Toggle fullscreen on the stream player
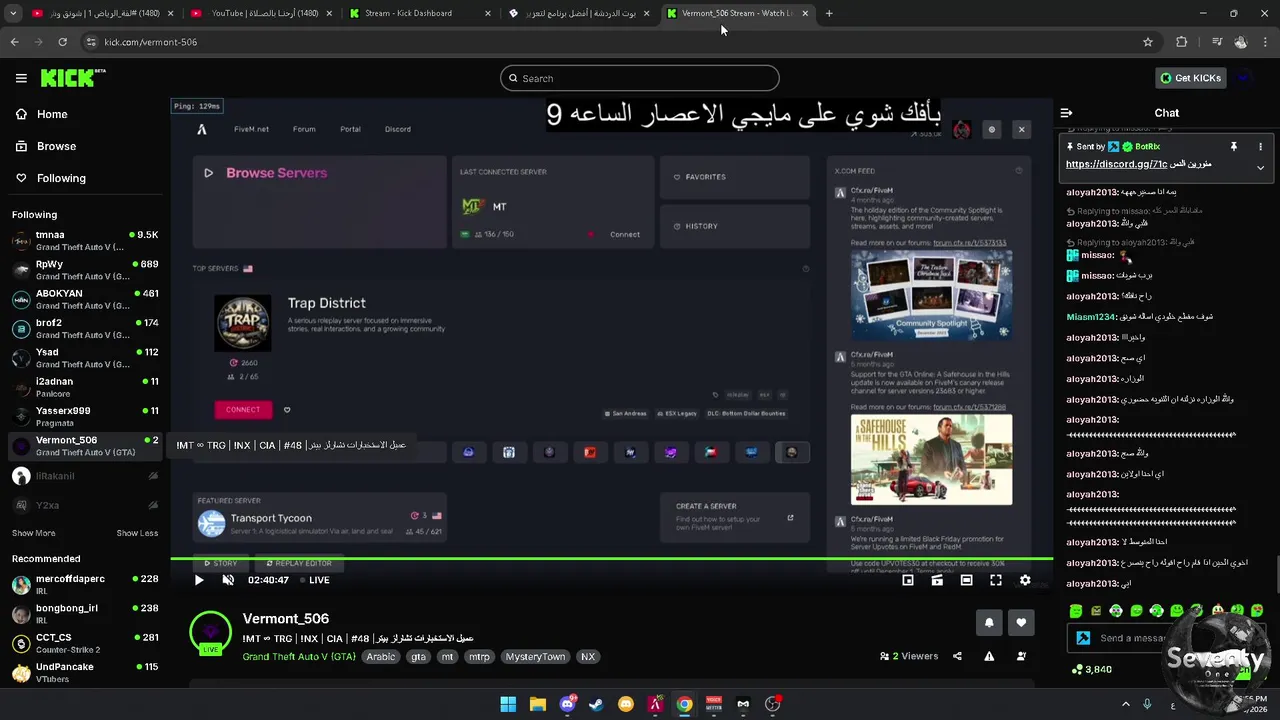1280x720 pixels. 996,580
